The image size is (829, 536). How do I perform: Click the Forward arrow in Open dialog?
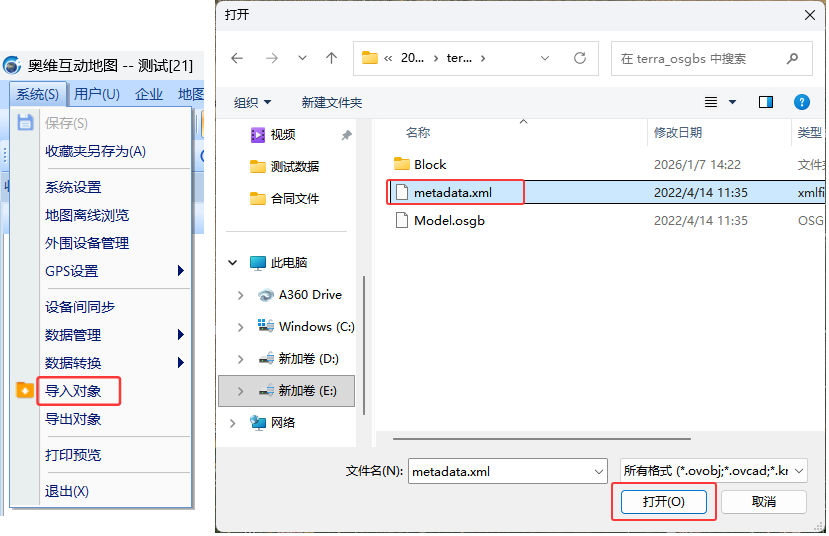[x=272, y=58]
